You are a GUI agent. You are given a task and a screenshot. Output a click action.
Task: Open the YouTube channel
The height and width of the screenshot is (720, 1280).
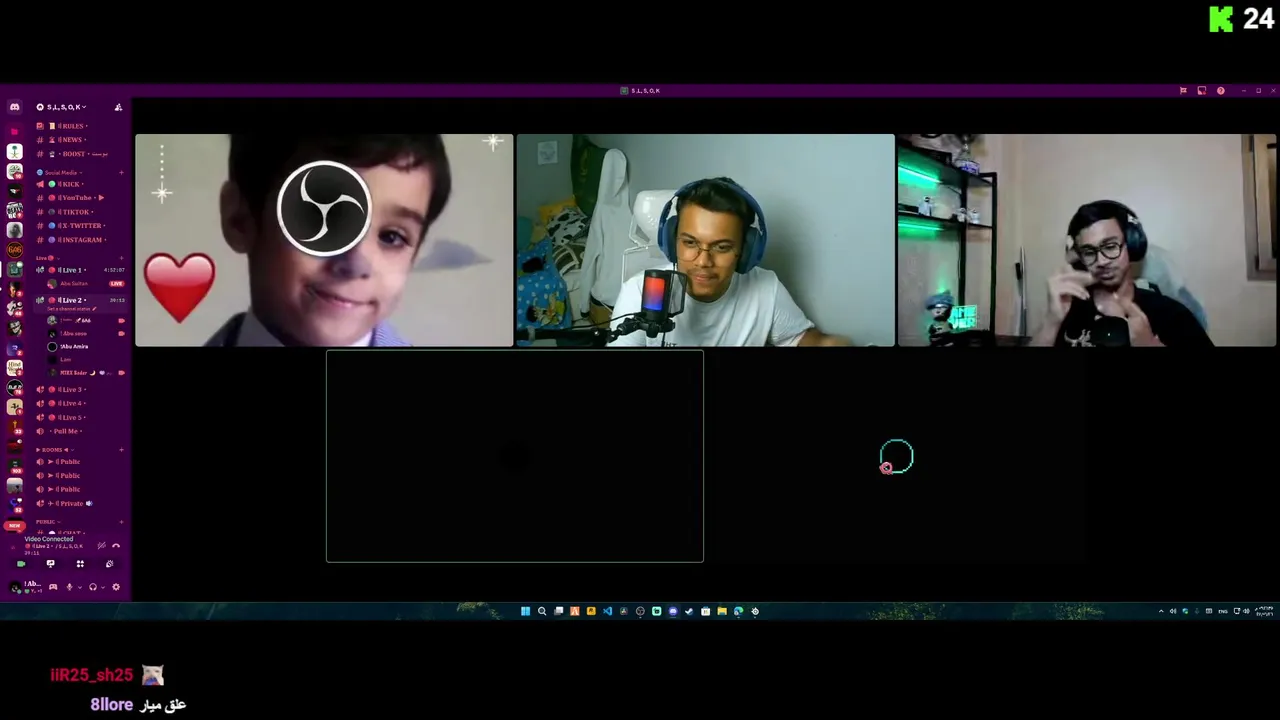click(78, 198)
